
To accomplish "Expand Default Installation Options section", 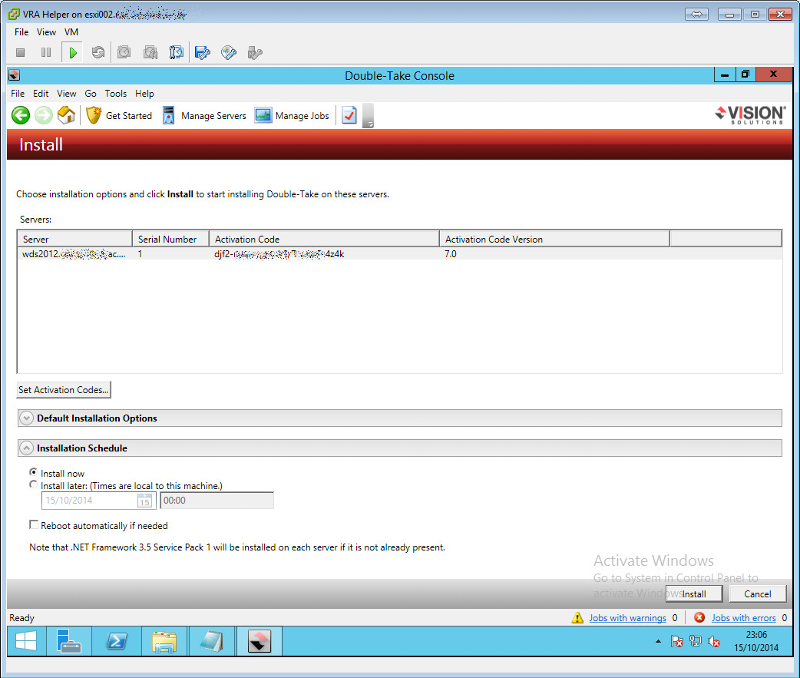I will (26, 418).
